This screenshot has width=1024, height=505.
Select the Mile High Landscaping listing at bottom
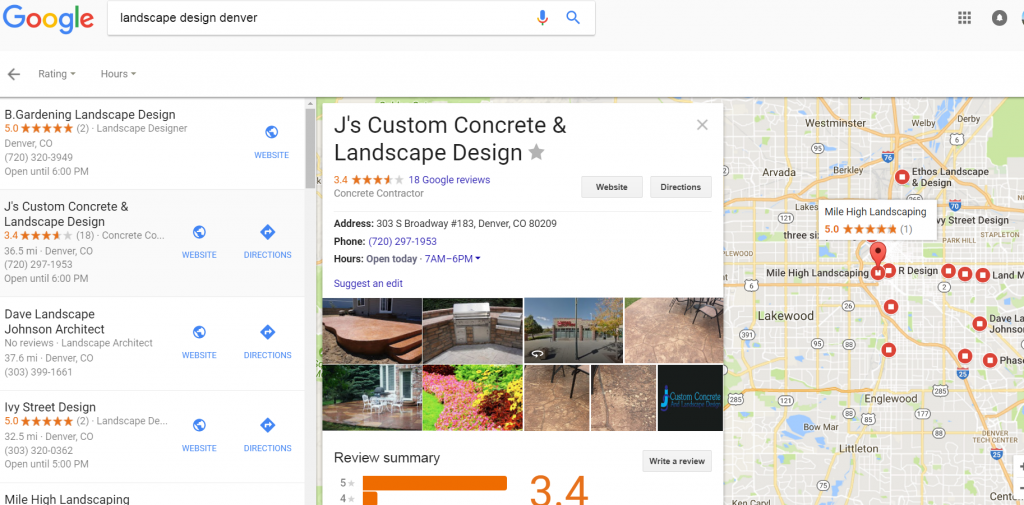pyautogui.click(x=67, y=499)
